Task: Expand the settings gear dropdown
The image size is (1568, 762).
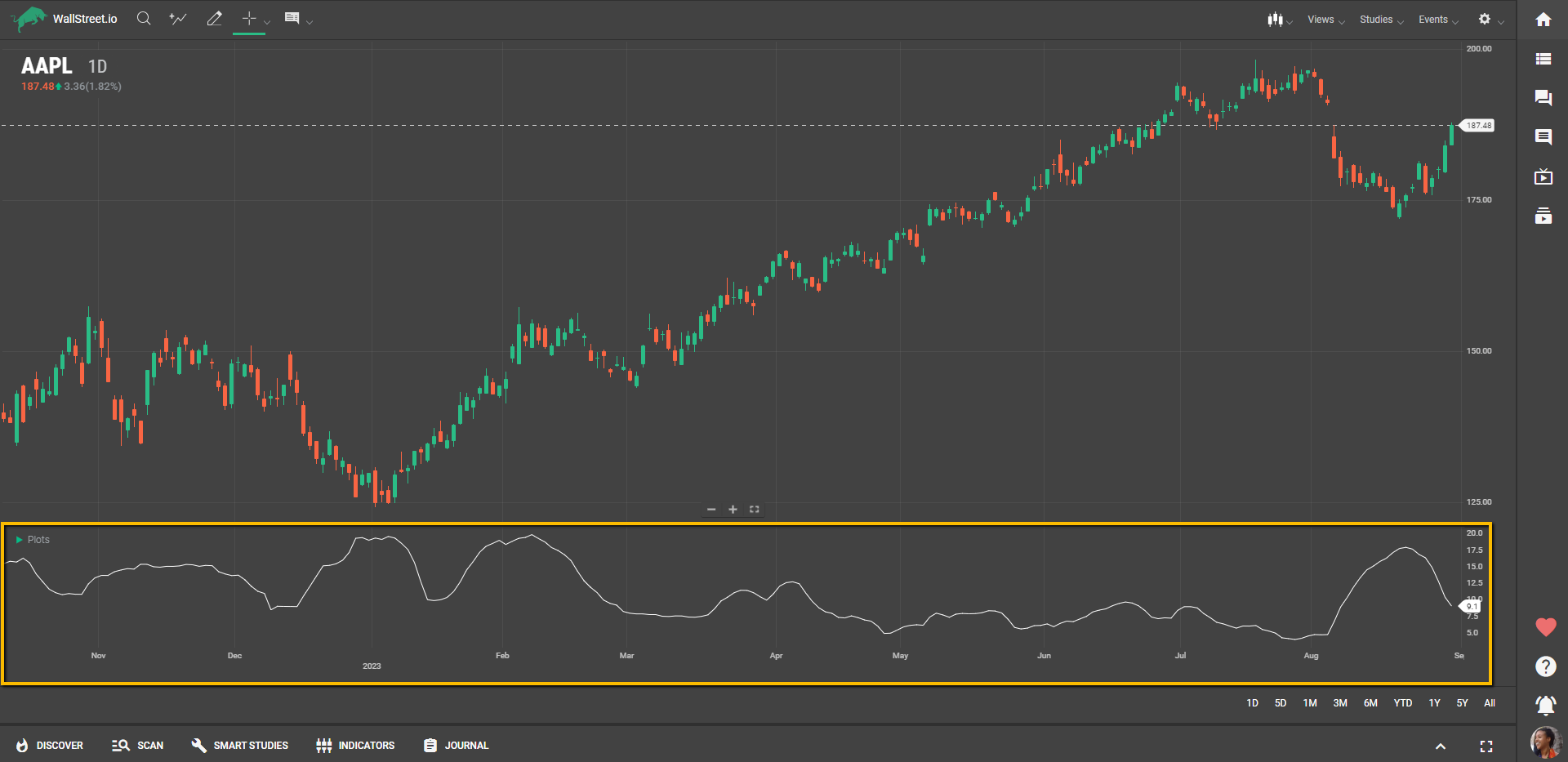Action: click(x=1490, y=20)
